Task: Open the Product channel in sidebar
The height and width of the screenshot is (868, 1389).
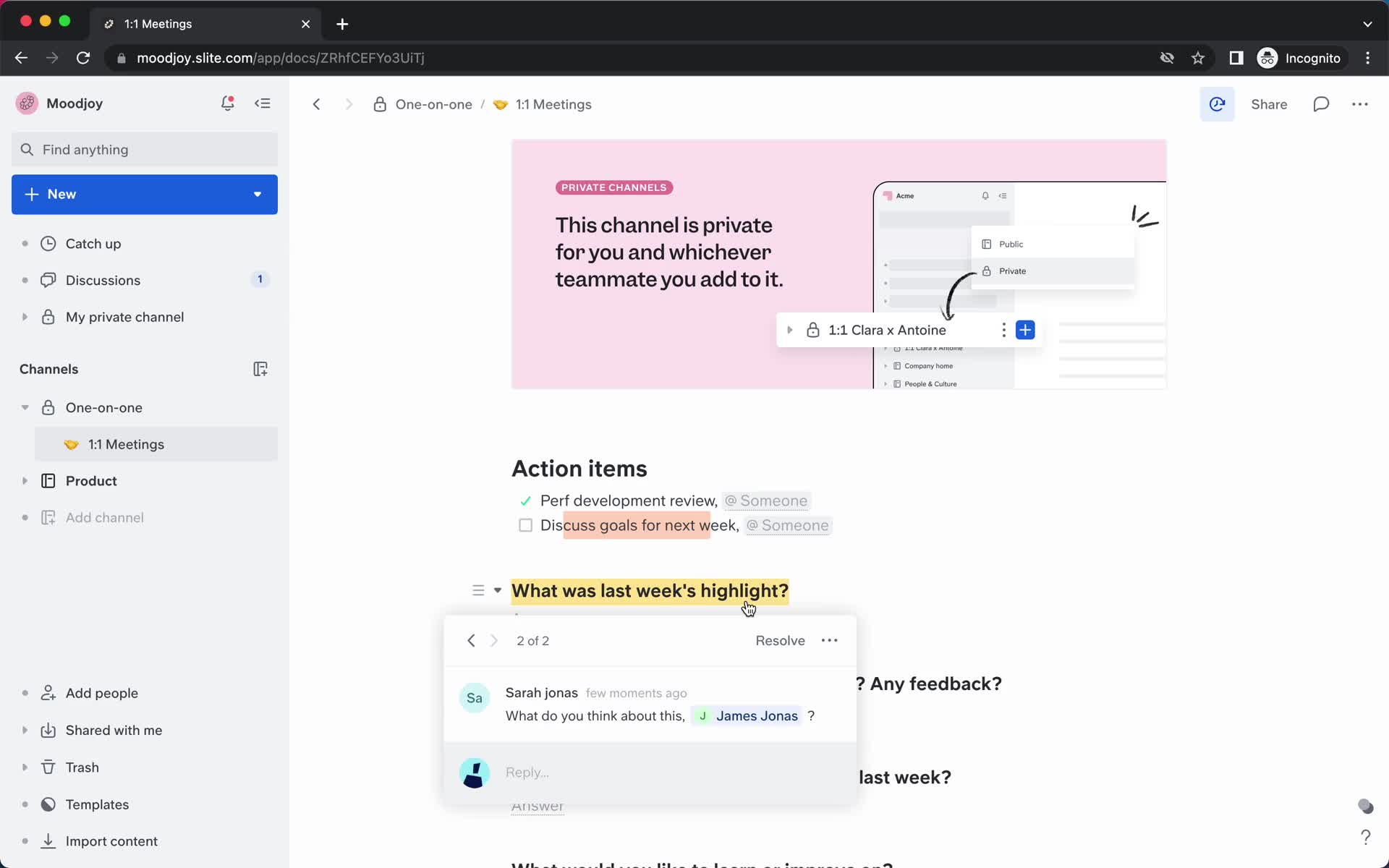Action: tap(92, 480)
